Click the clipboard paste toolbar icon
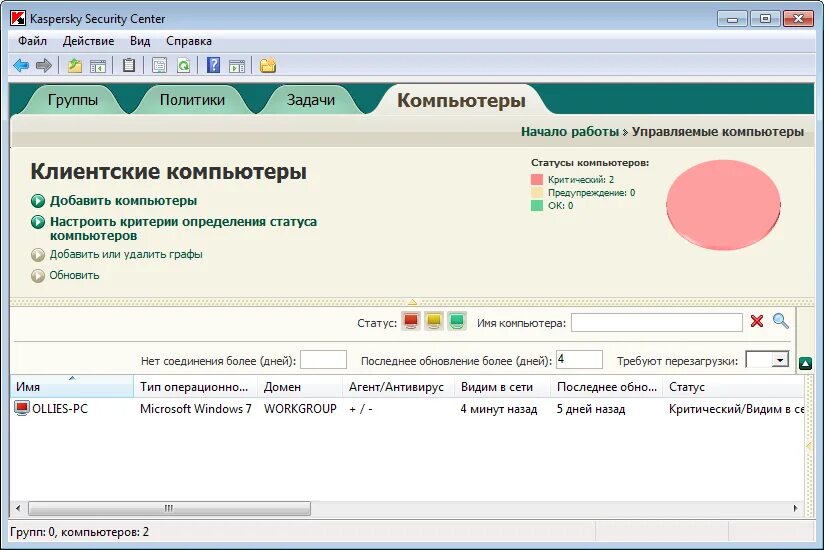The image size is (824, 550). point(129,65)
